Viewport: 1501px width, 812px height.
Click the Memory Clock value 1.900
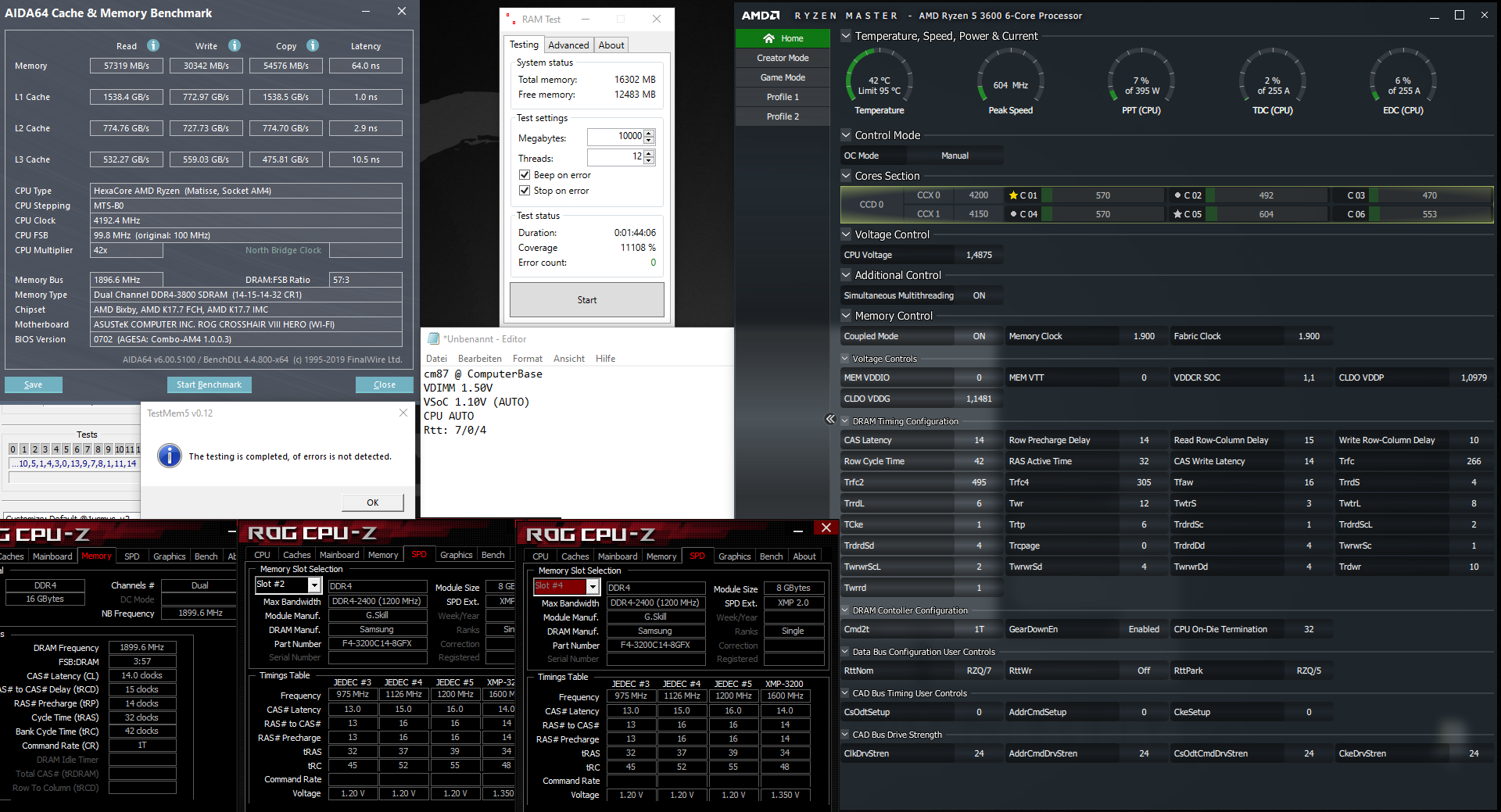tap(1144, 336)
